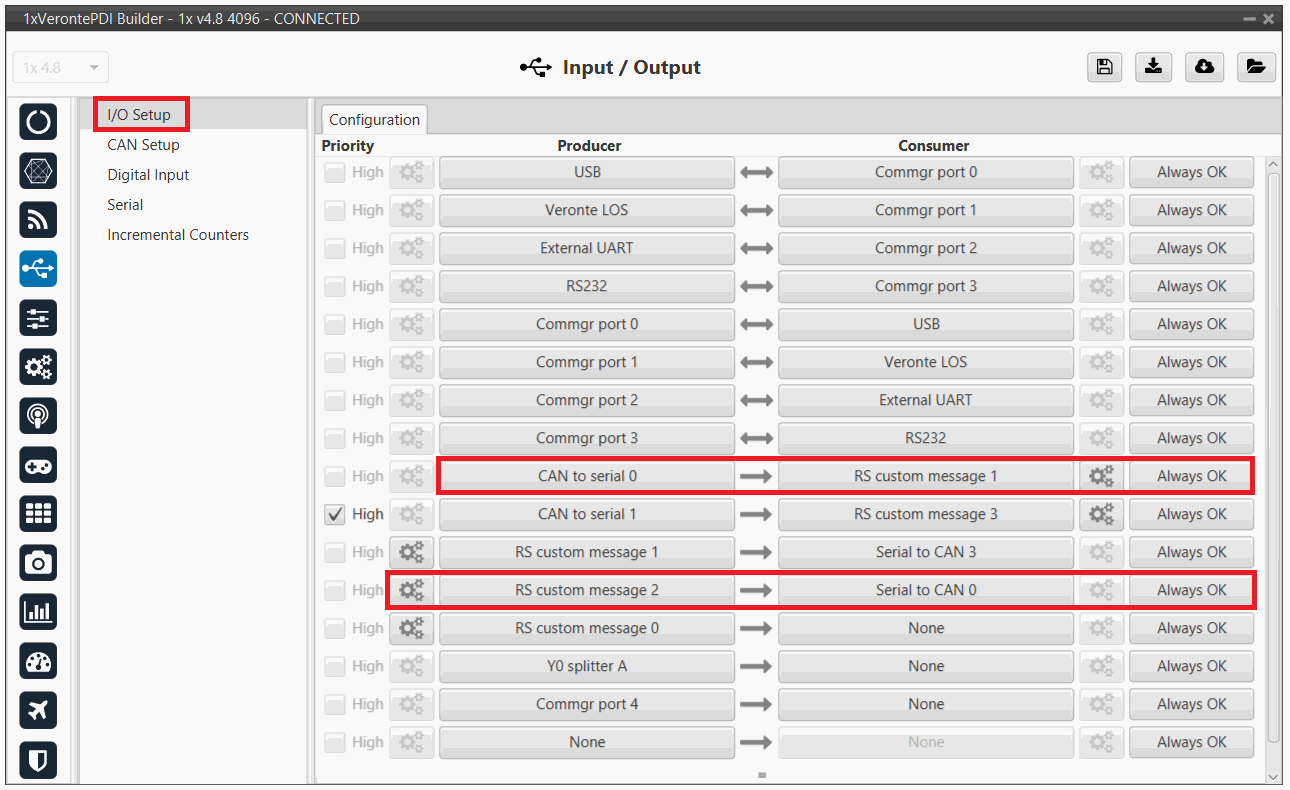The width and height of the screenshot is (1290, 790).
Task: Uncheck High priority for CAN to serial 1
Action: [x=335, y=514]
